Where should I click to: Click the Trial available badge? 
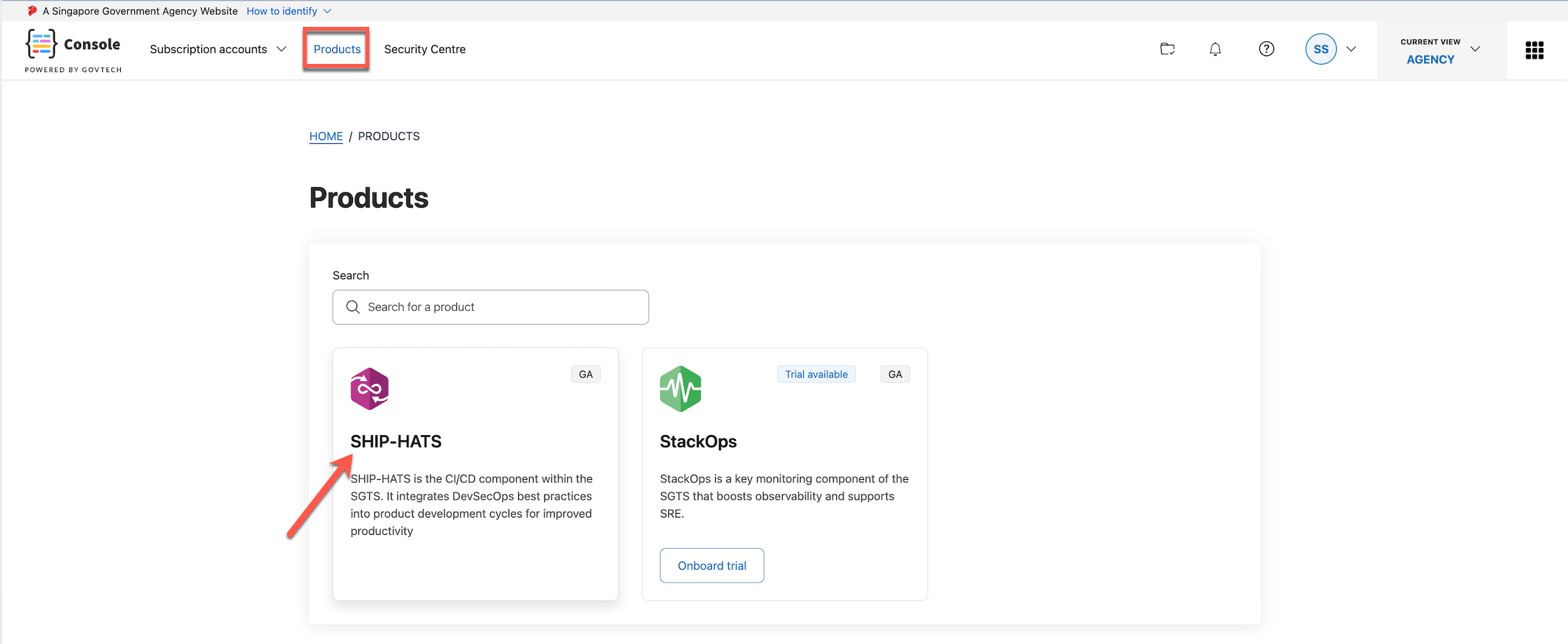pyautogui.click(x=817, y=374)
